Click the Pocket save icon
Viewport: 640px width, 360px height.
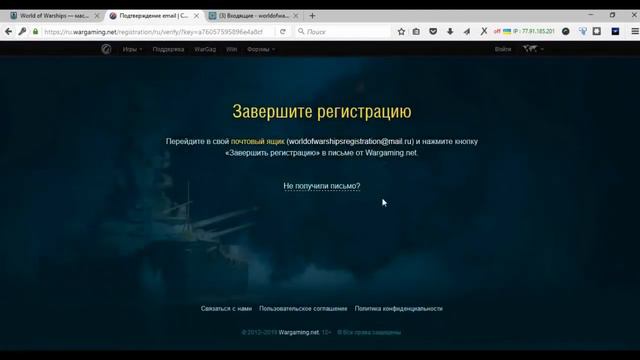tap(433, 31)
